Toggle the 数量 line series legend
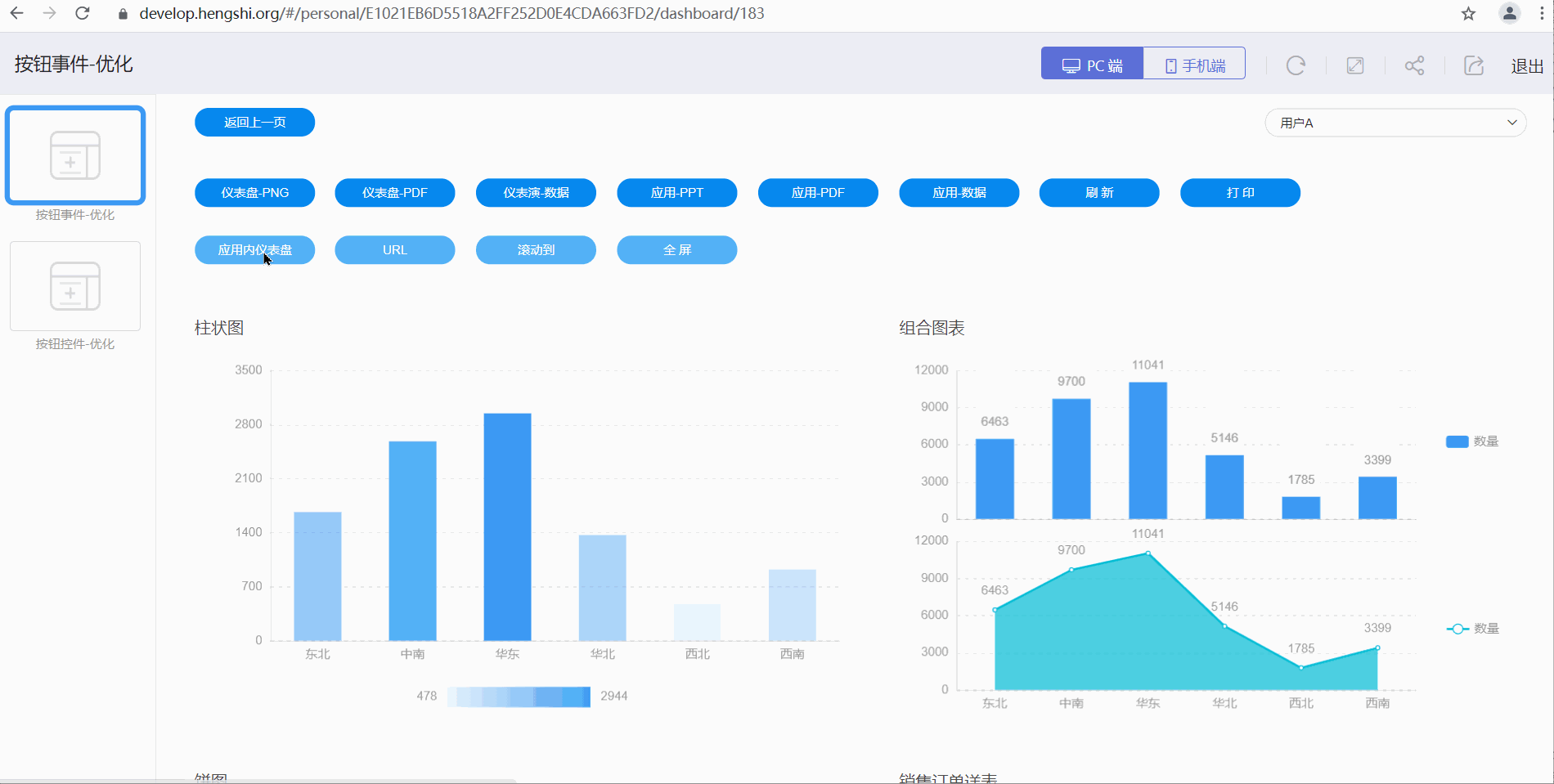 click(x=1472, y=629)
